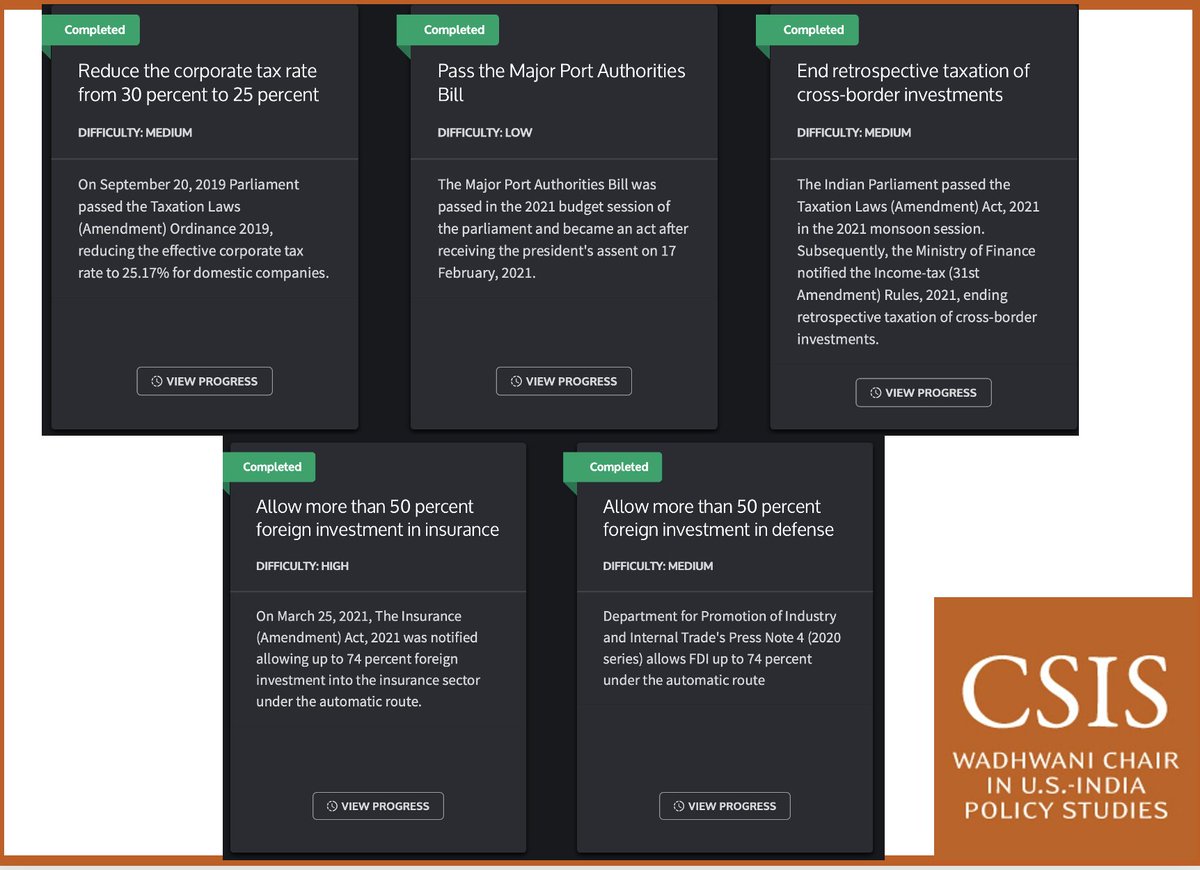Expand the DIFFICULTY: LOW label on the ports card
This screenshot has width=1200, height=870.
(486, 131)
